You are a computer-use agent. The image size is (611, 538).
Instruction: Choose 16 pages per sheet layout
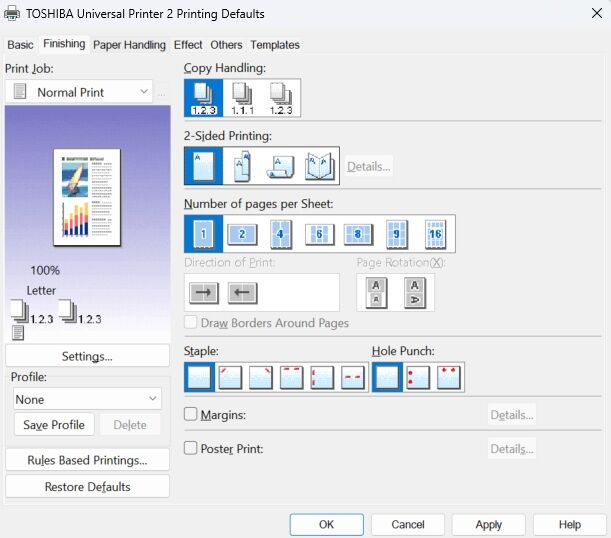click(435, 234)
